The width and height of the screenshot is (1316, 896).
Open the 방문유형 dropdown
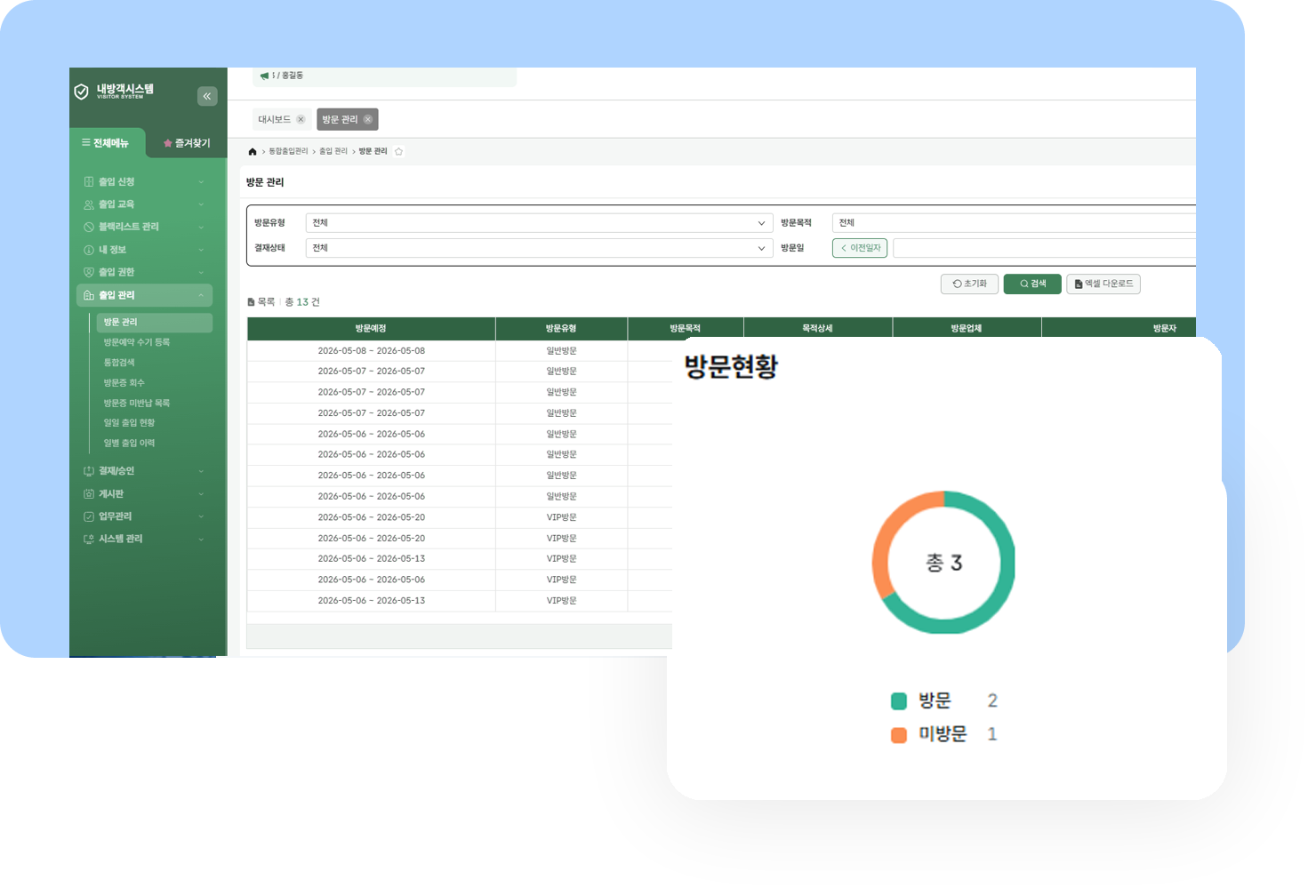click(x=539, y=223)
